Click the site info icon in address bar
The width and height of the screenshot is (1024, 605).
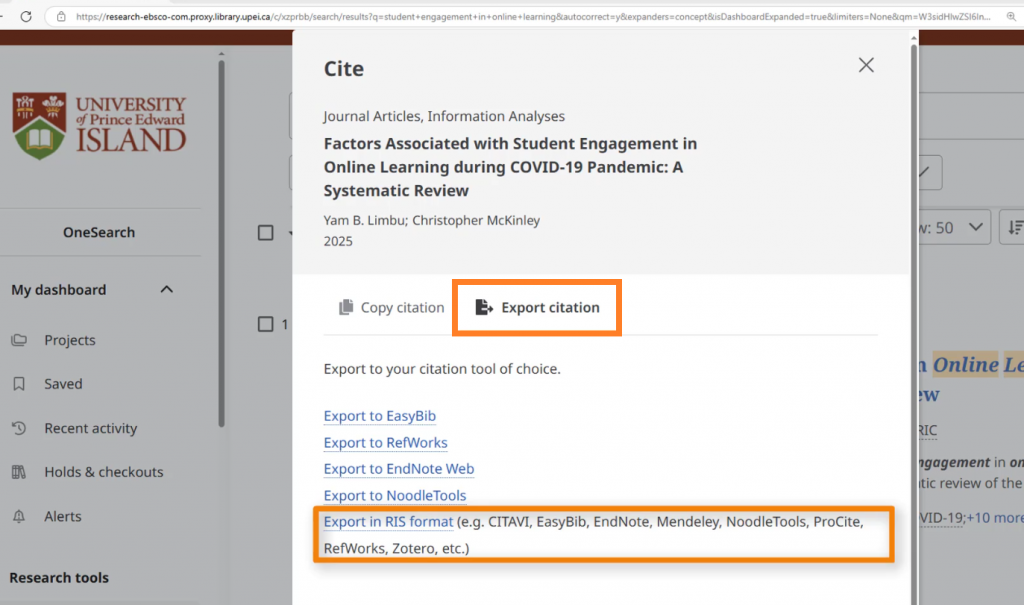click(x=61, y=16)
